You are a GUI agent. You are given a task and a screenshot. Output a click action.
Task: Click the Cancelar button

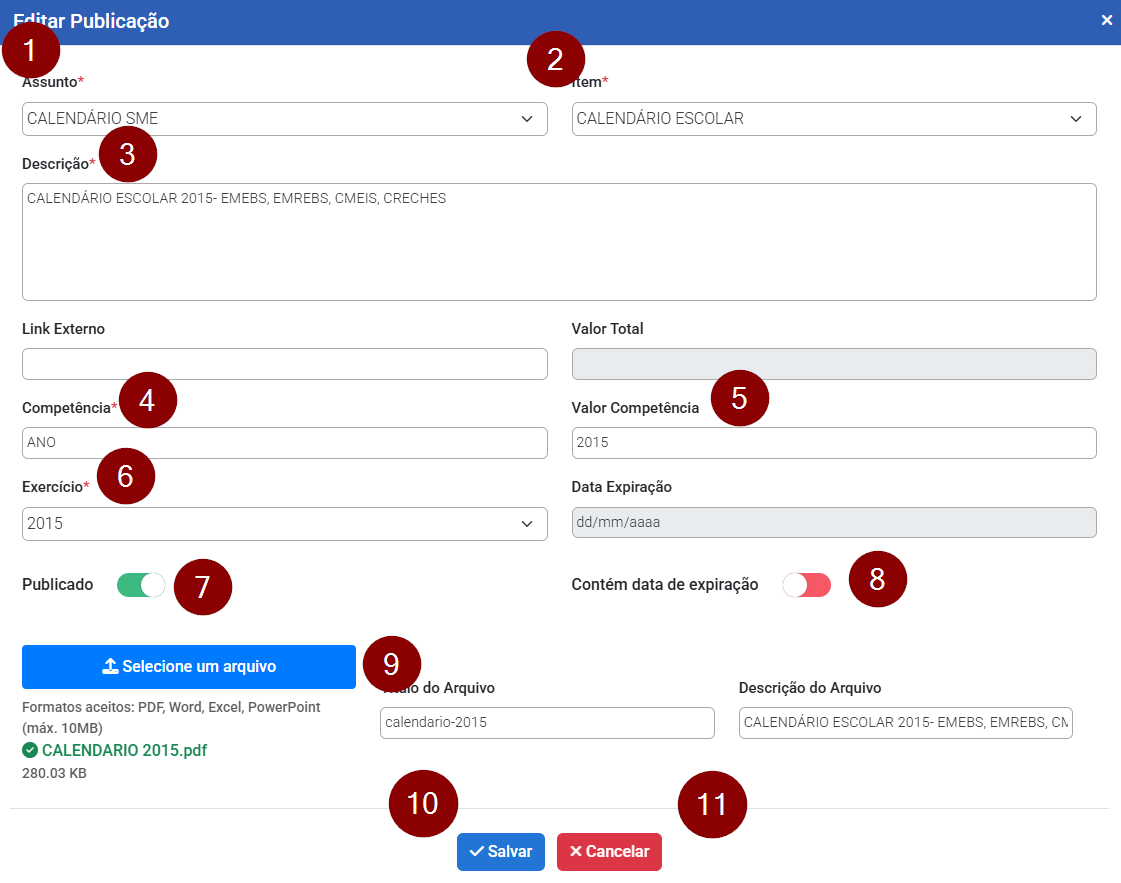609,852
